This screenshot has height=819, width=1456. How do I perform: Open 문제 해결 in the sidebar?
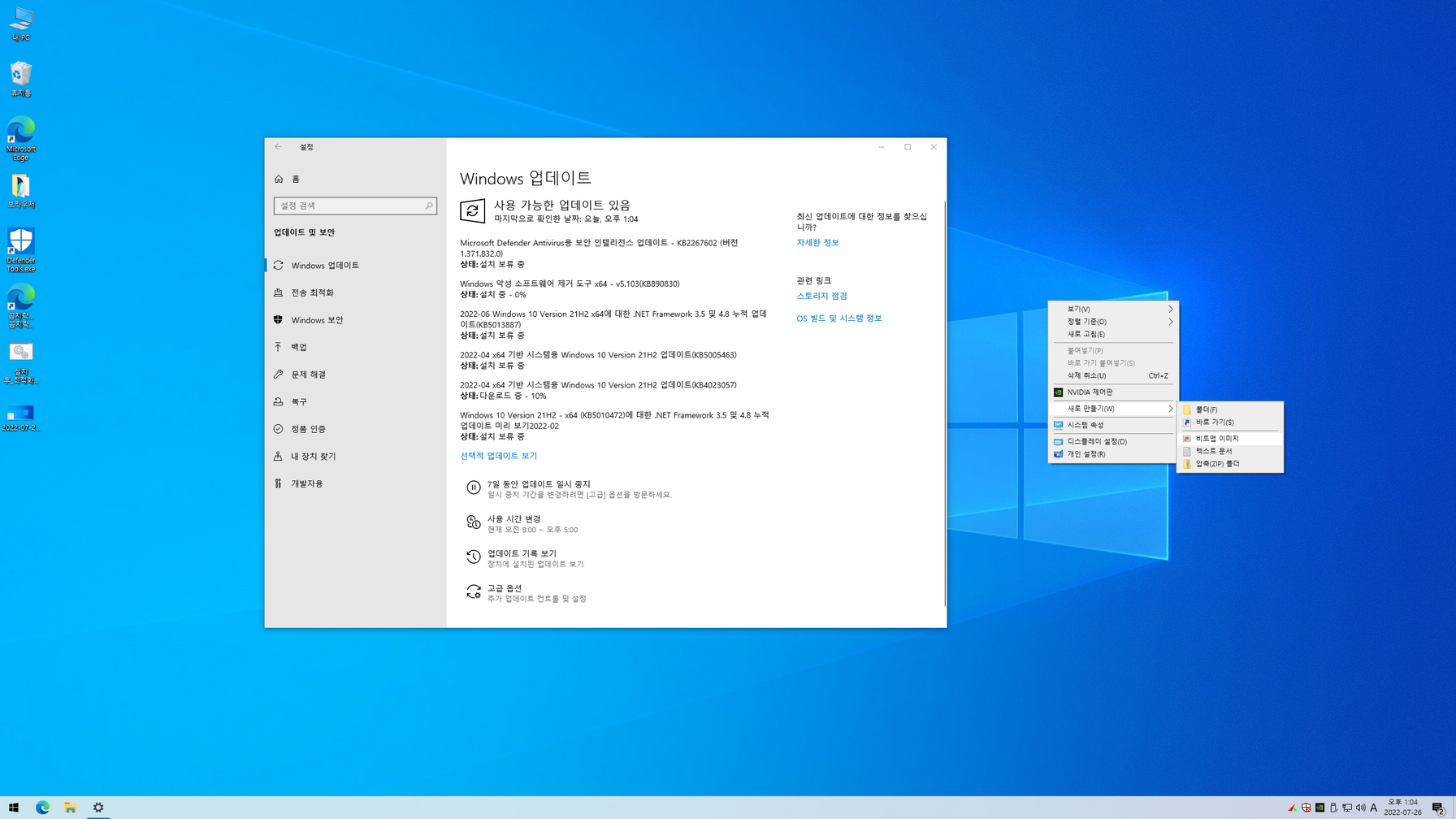[x=355, y=375]
